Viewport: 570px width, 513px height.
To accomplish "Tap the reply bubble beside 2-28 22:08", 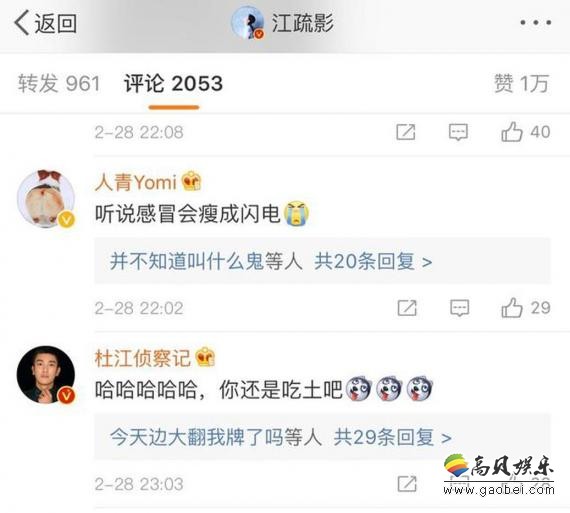I will 458,132.
